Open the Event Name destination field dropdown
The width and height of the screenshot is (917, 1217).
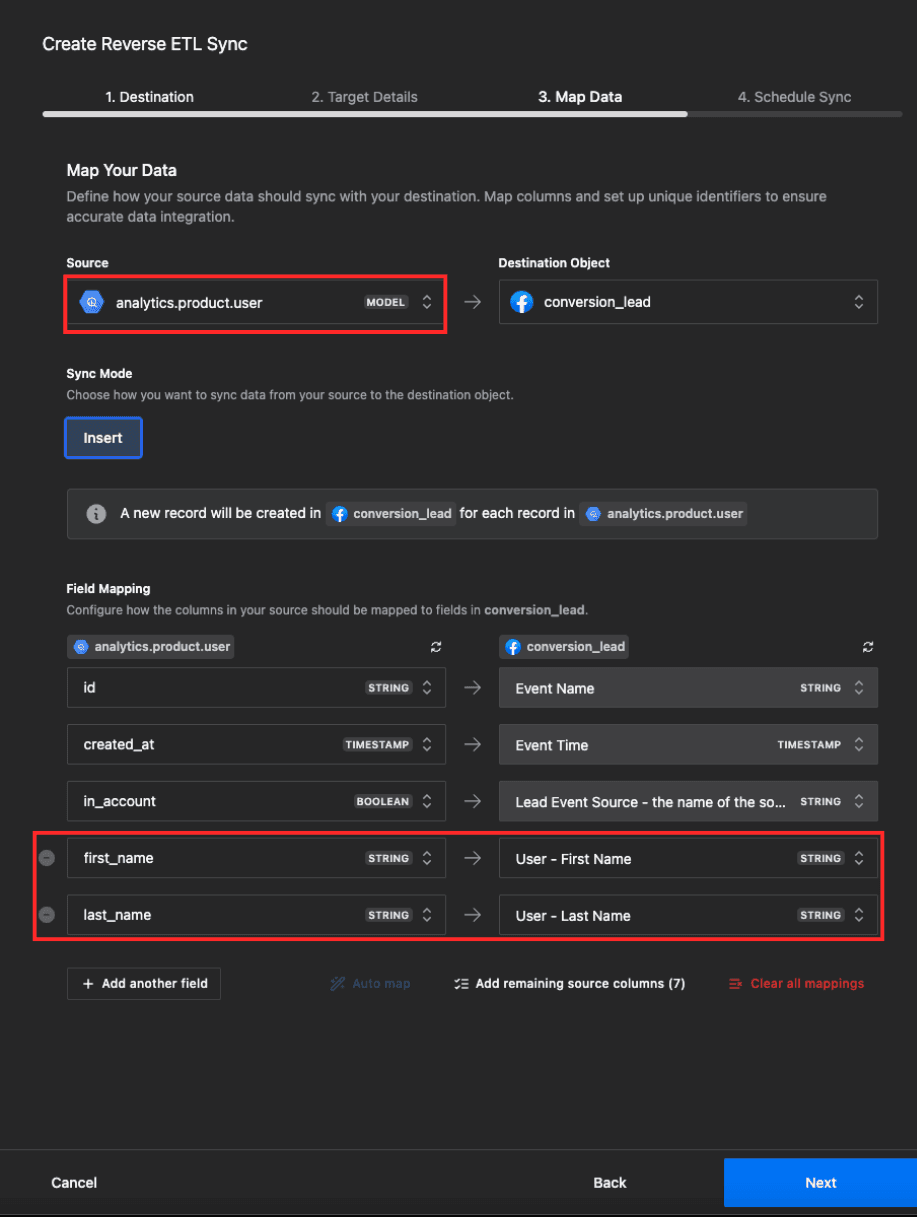coord(858,687)
